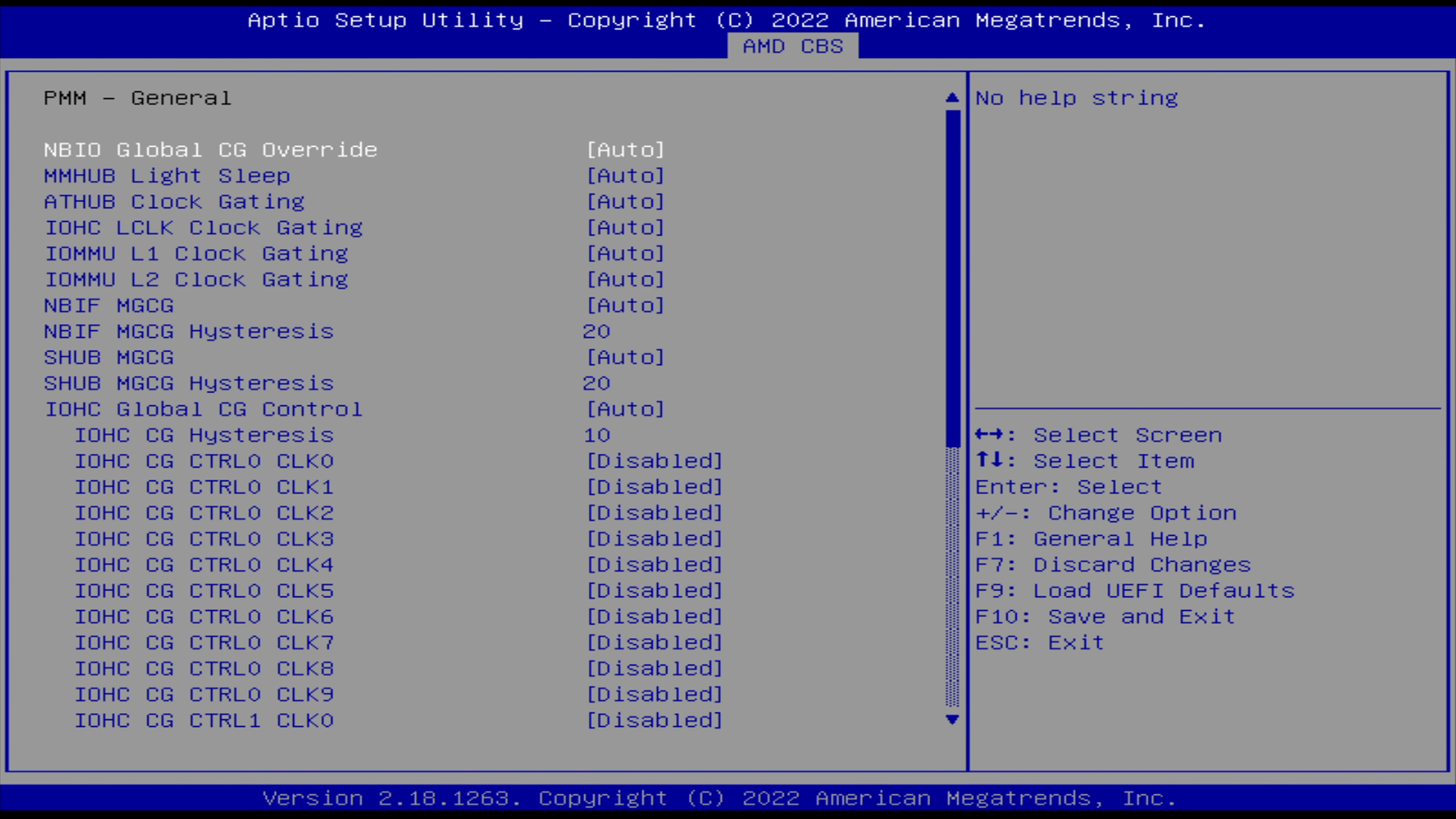Open the IOHC LCLK Clock Gating [Auto] value
The width and height of the screenshot is (1456, 819).
[626, 228]
